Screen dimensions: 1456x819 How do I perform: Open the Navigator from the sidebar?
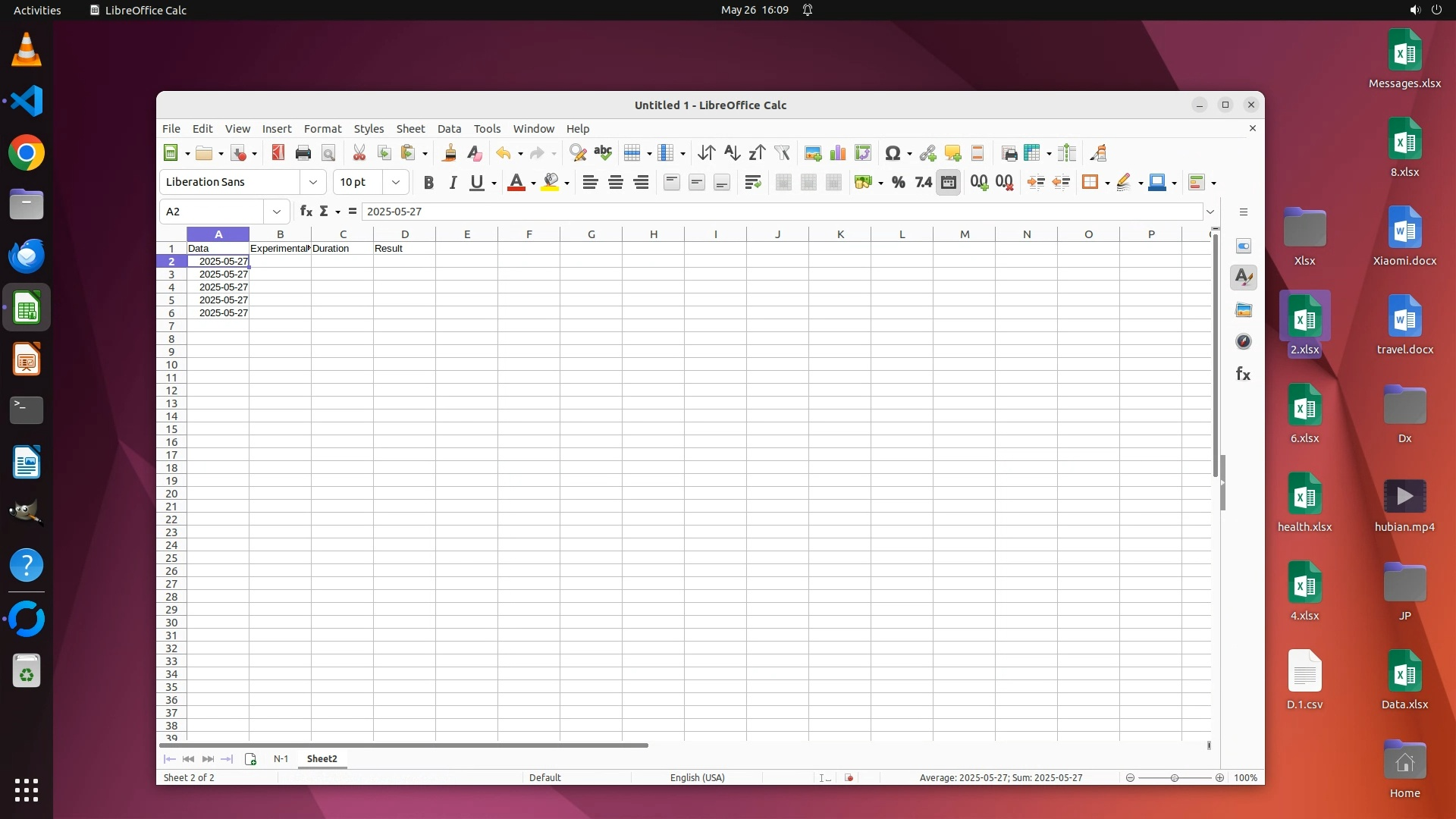[x=1244, y=342]
